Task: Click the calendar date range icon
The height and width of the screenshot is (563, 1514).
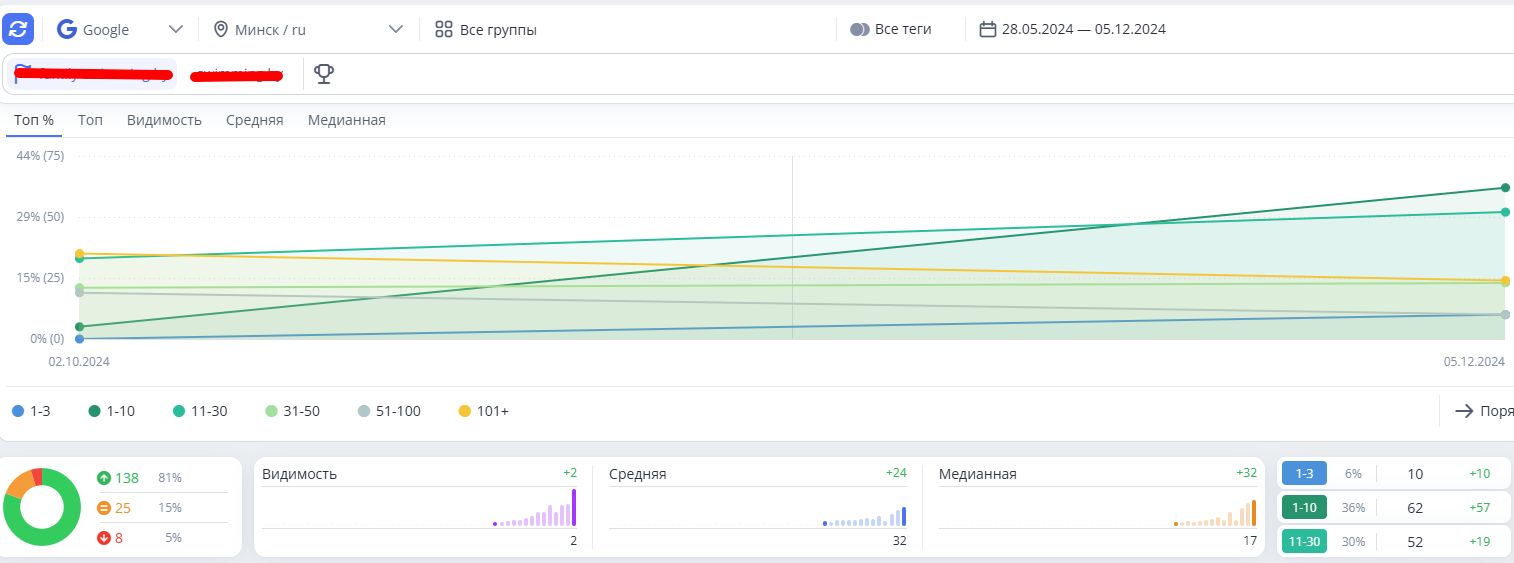Action: click(x=987, y=29)
